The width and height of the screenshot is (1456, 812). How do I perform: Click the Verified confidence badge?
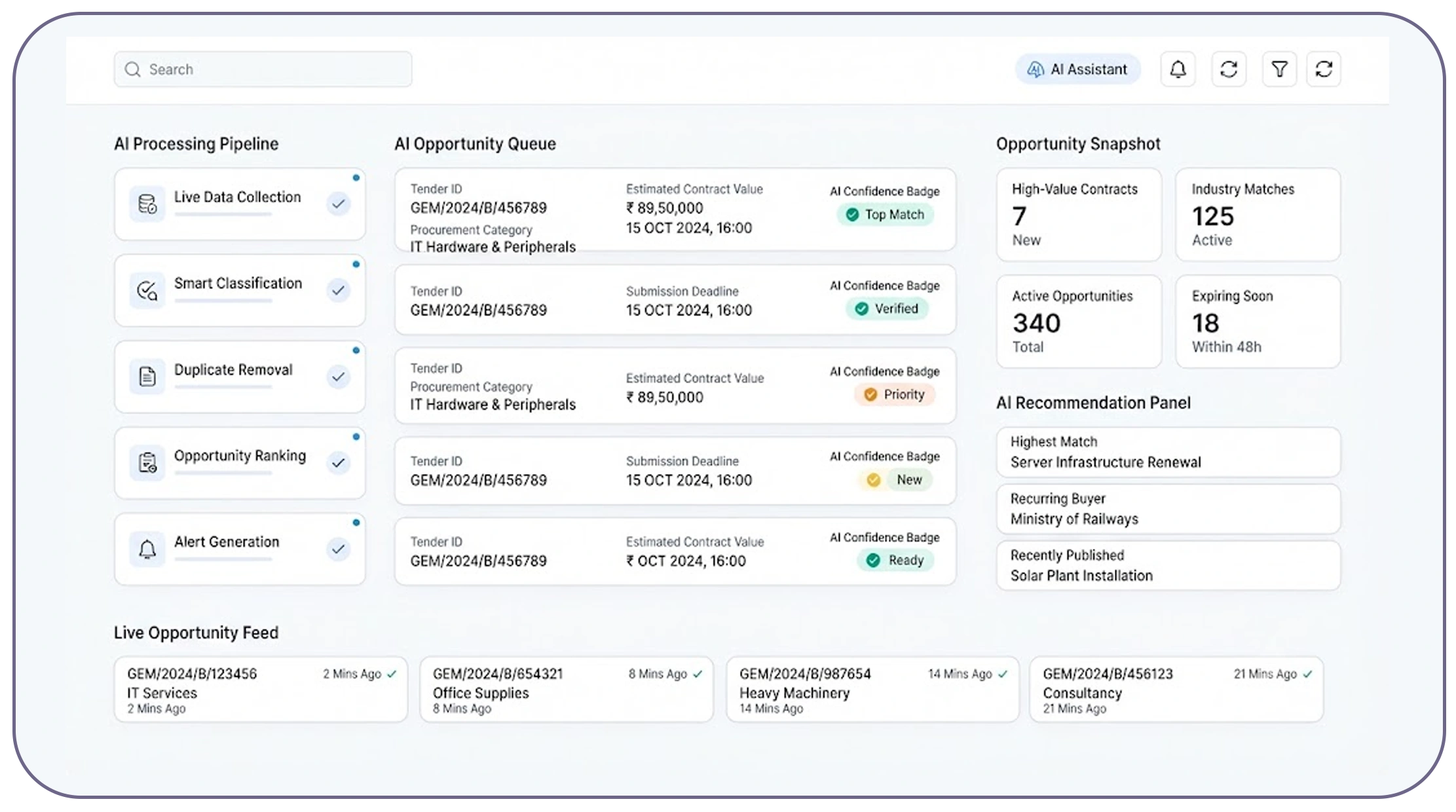(x=886, y=308)
